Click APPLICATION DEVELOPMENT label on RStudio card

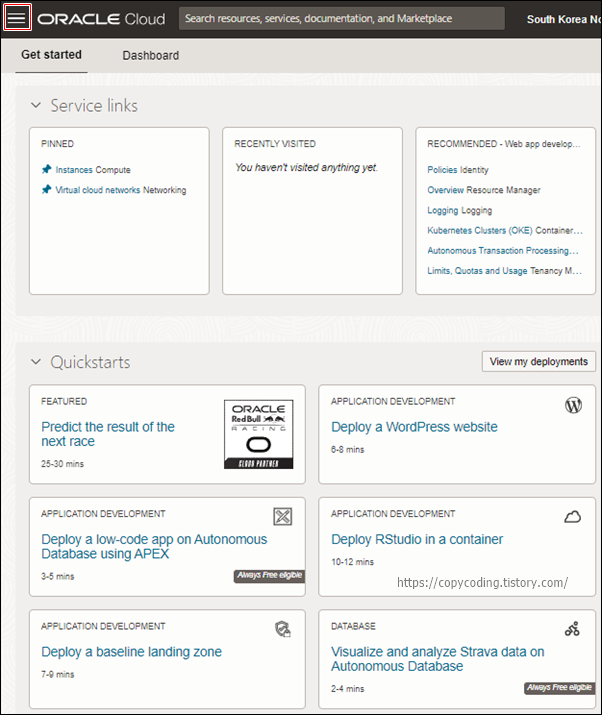click(x=393, y=514)
